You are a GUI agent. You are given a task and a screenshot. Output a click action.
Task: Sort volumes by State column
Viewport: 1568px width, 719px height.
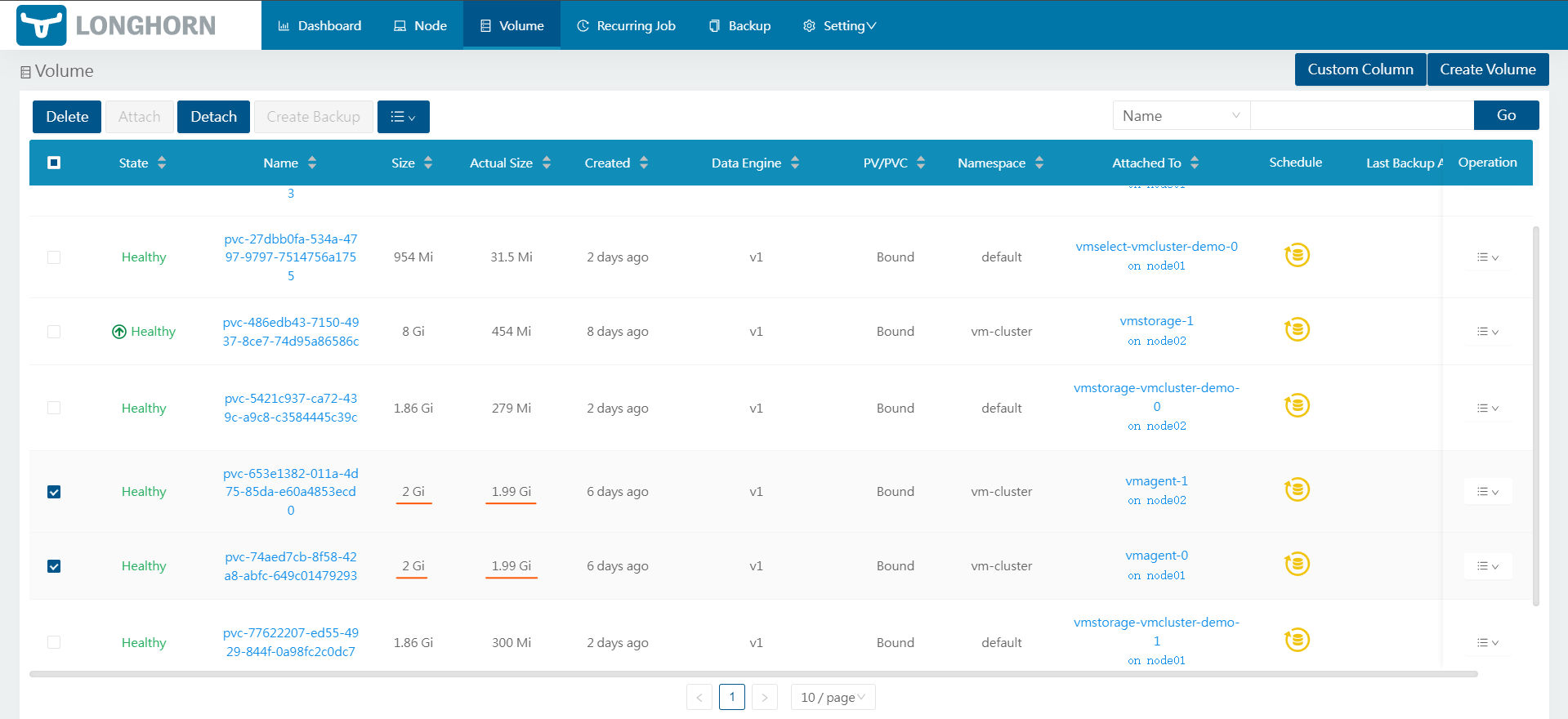(x=162, y=163)
